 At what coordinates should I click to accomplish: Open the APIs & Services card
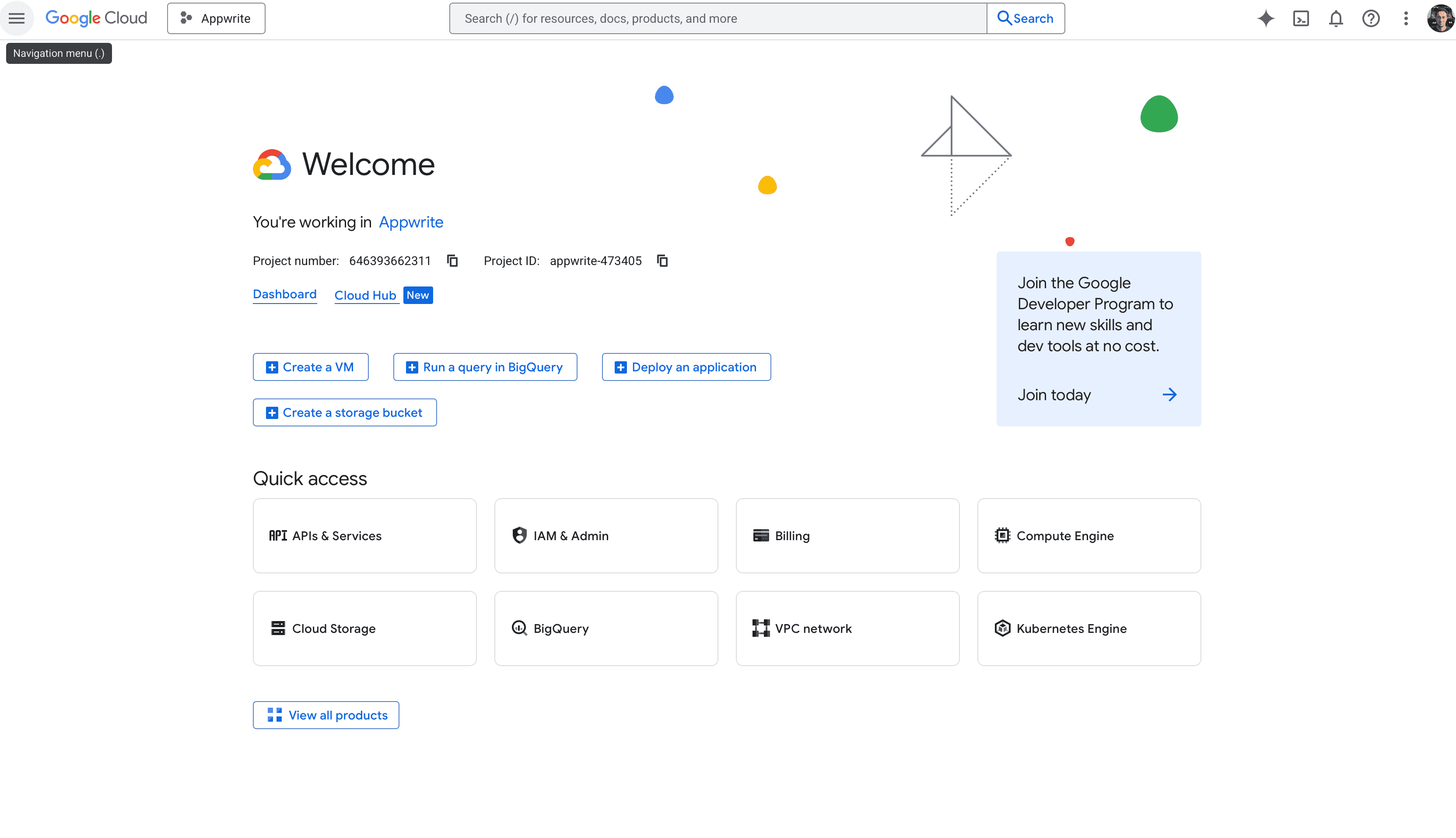[364, 536]
